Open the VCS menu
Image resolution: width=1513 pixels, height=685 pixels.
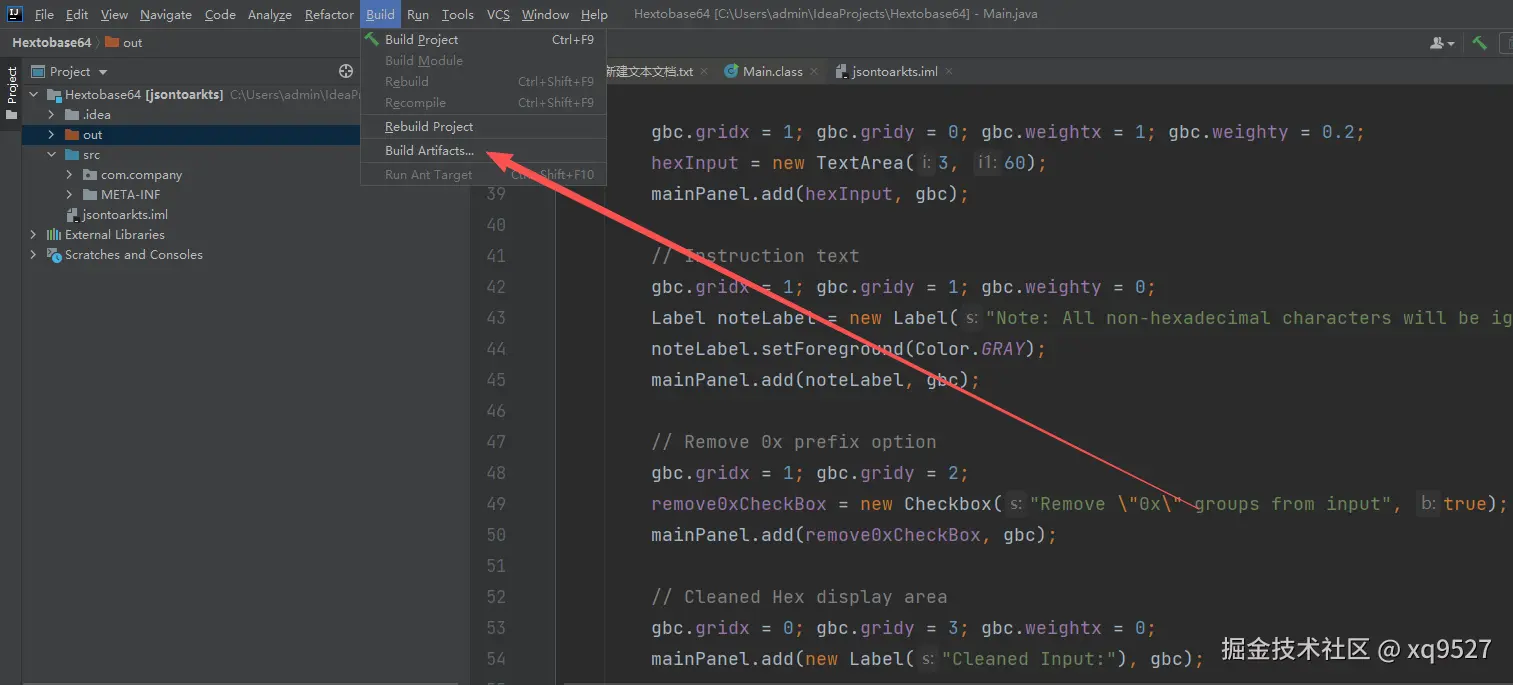point(498,14)
